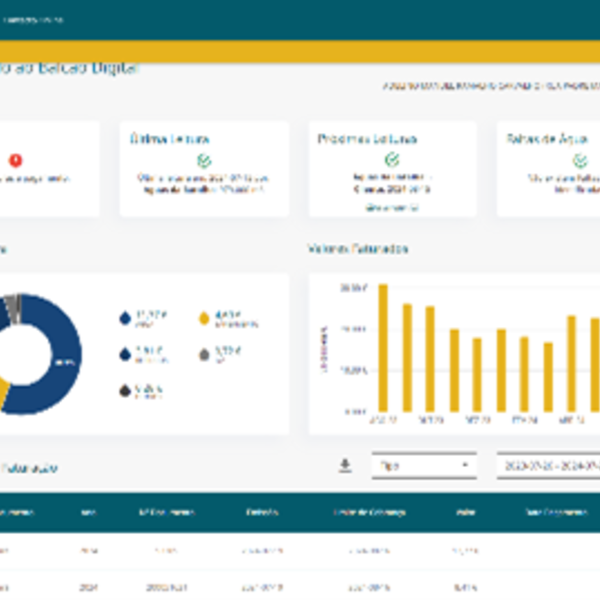Image resolution: width=600 pixels, height=600 pixels.
Task: Sort by the Valor column header
Action: point(464,513)
